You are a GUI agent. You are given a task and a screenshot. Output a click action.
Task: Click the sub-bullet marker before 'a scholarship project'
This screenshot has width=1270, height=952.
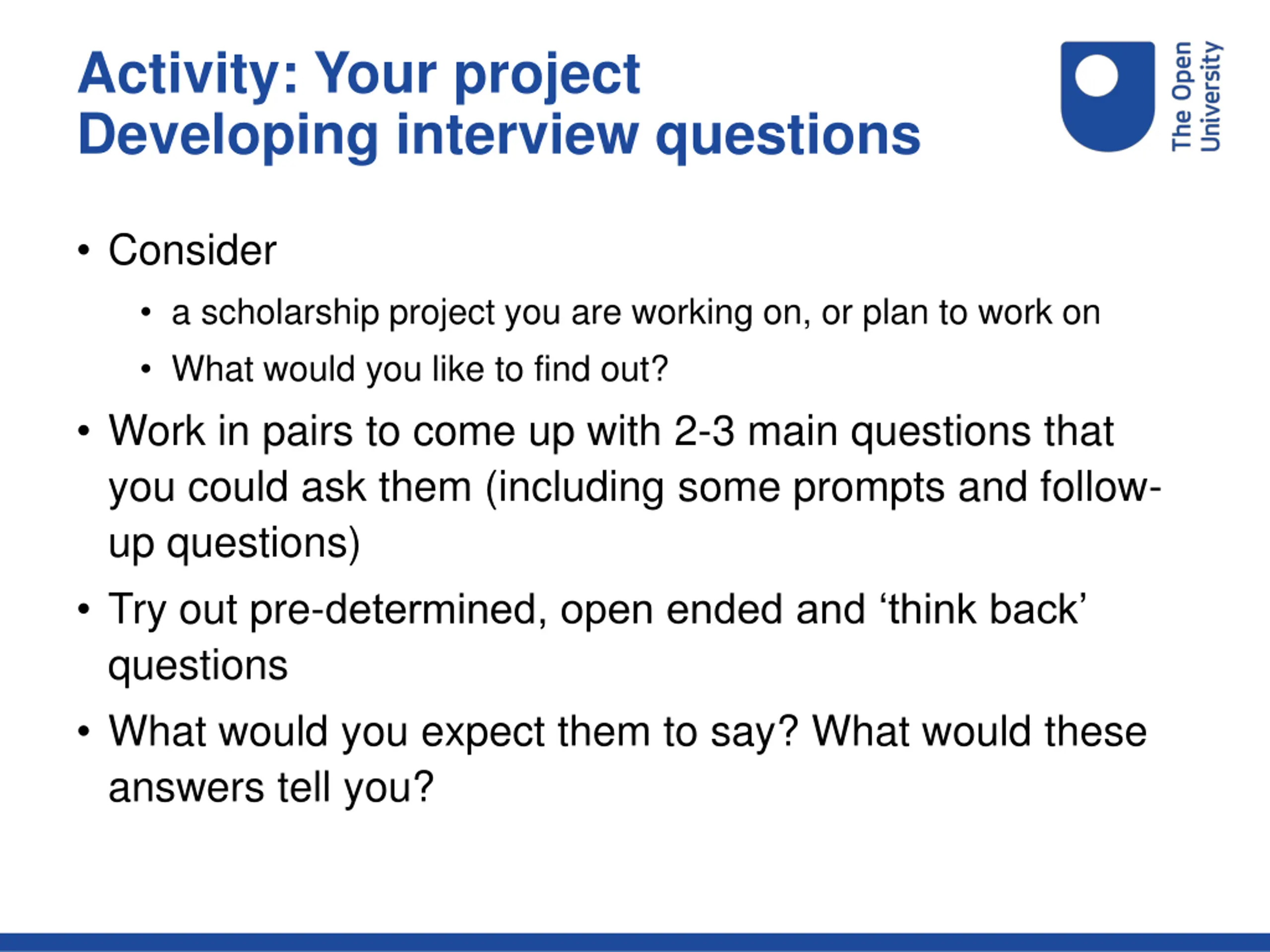coord(146,313)
